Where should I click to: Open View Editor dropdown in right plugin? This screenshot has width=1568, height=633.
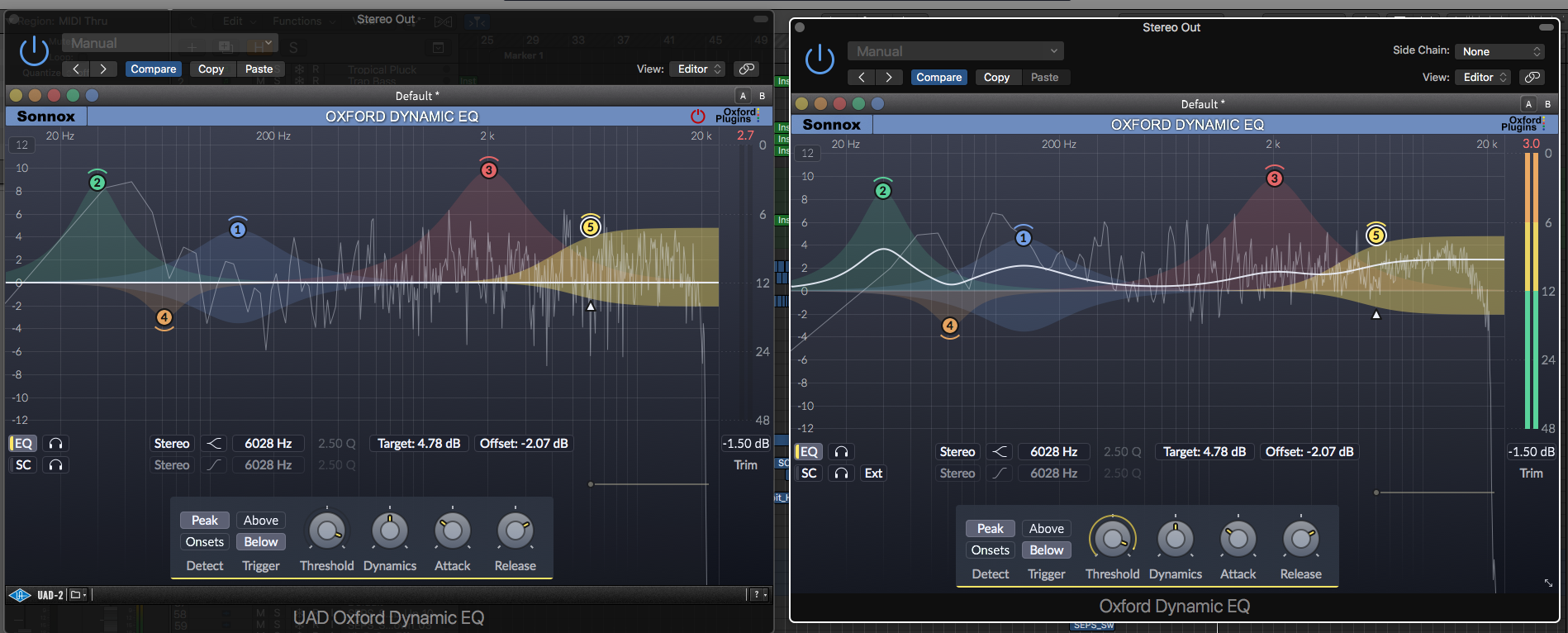[1485, 77]
